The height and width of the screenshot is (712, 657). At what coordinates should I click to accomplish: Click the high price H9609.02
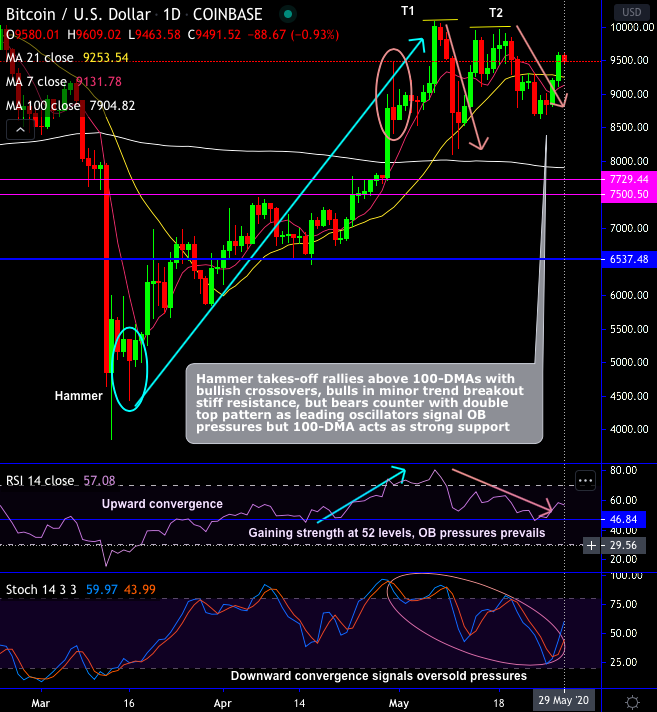94,35
